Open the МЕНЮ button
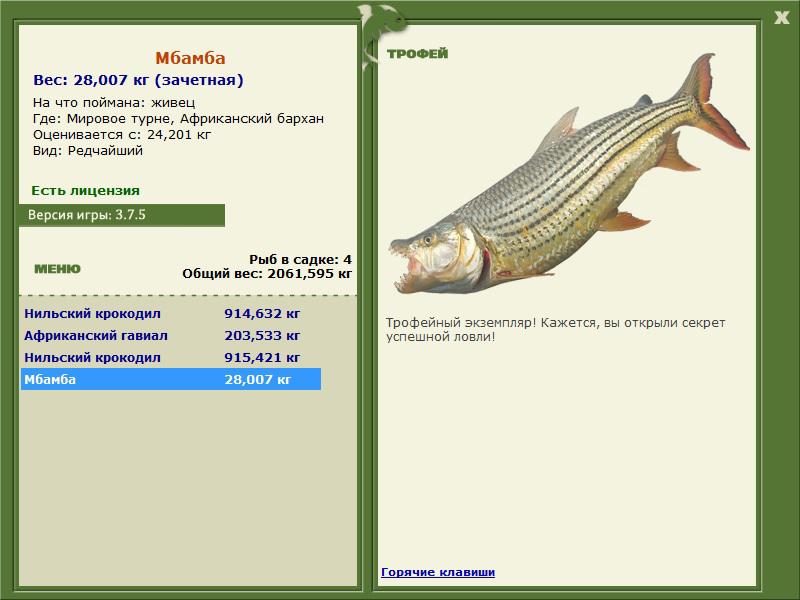 (57, 269)
